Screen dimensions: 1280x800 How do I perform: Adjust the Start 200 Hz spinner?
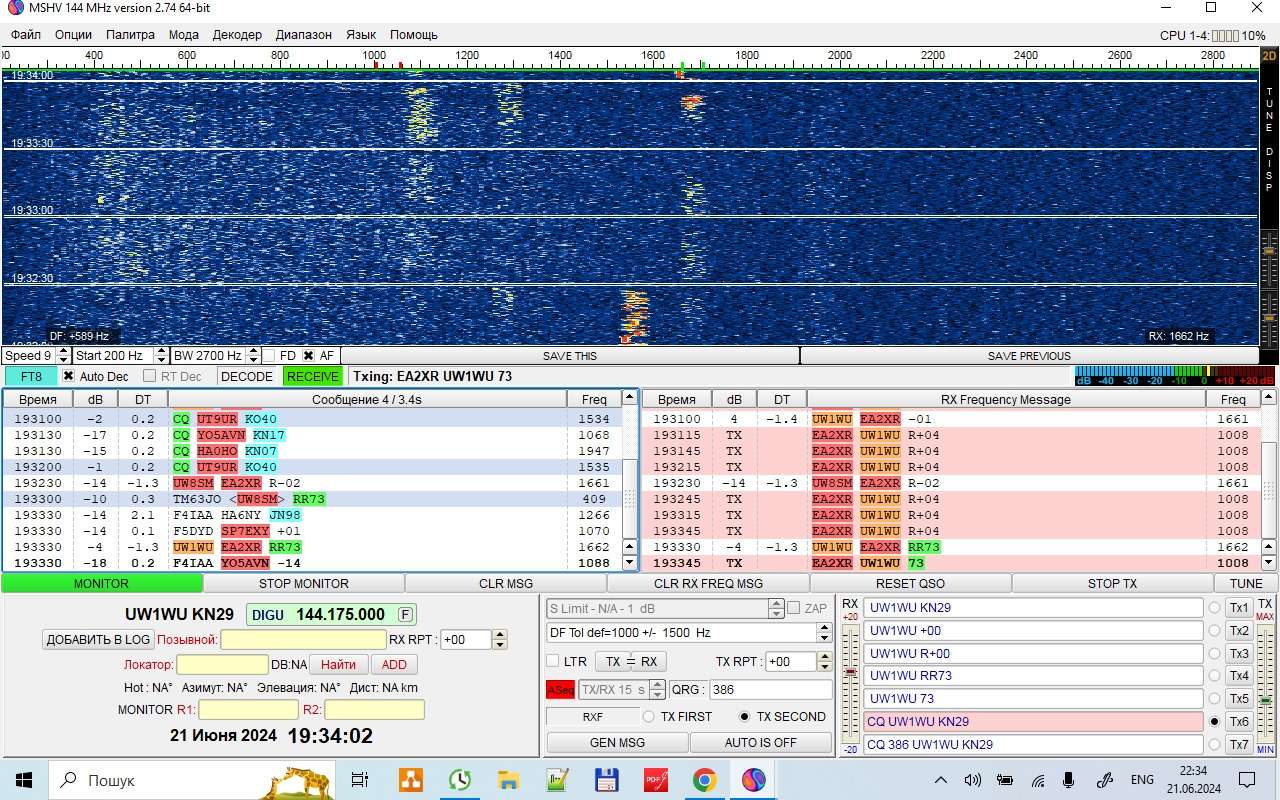(x=161, y=356)
